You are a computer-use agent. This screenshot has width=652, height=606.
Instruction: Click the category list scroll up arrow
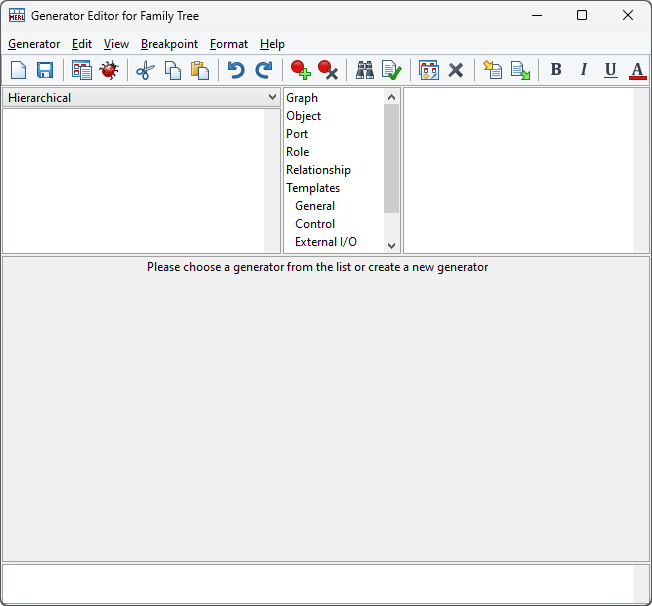[x=391, y=97]
